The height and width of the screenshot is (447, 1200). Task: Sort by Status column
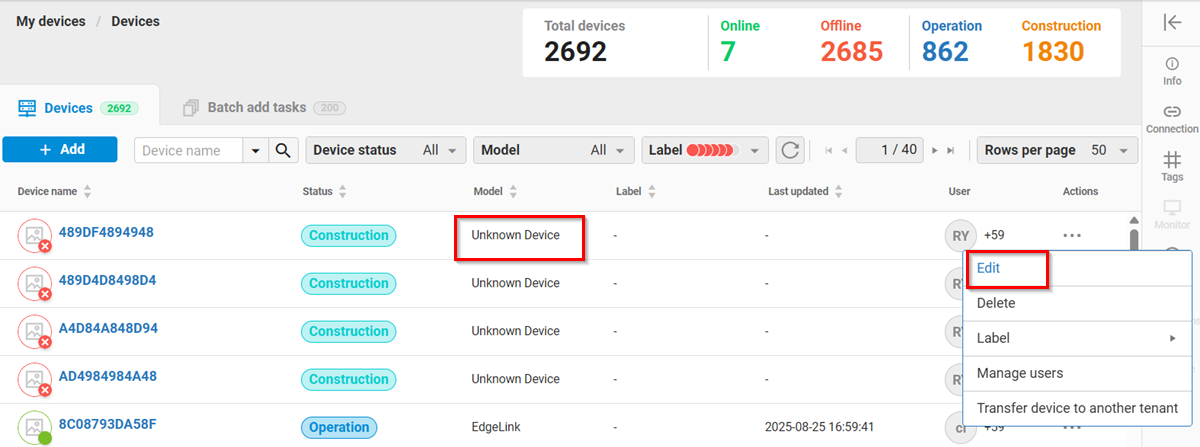click(343, 191)
